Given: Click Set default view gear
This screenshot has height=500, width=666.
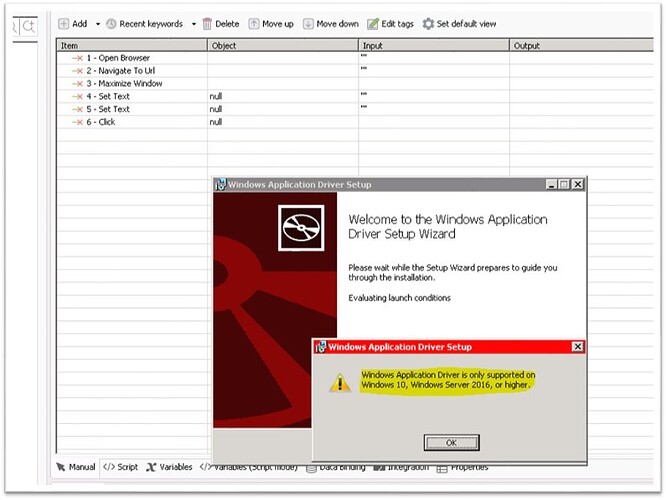Looking at the screenshot, I should [x=459, y=24].
